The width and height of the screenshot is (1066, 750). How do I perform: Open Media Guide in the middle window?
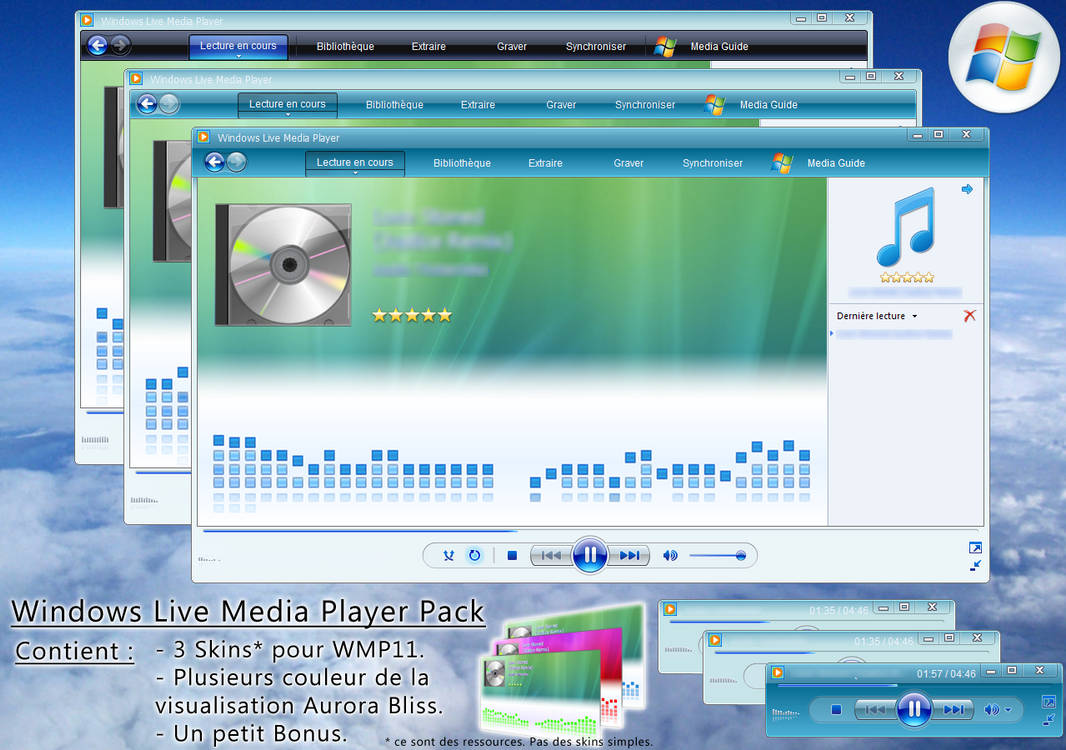tap(768, 105)
